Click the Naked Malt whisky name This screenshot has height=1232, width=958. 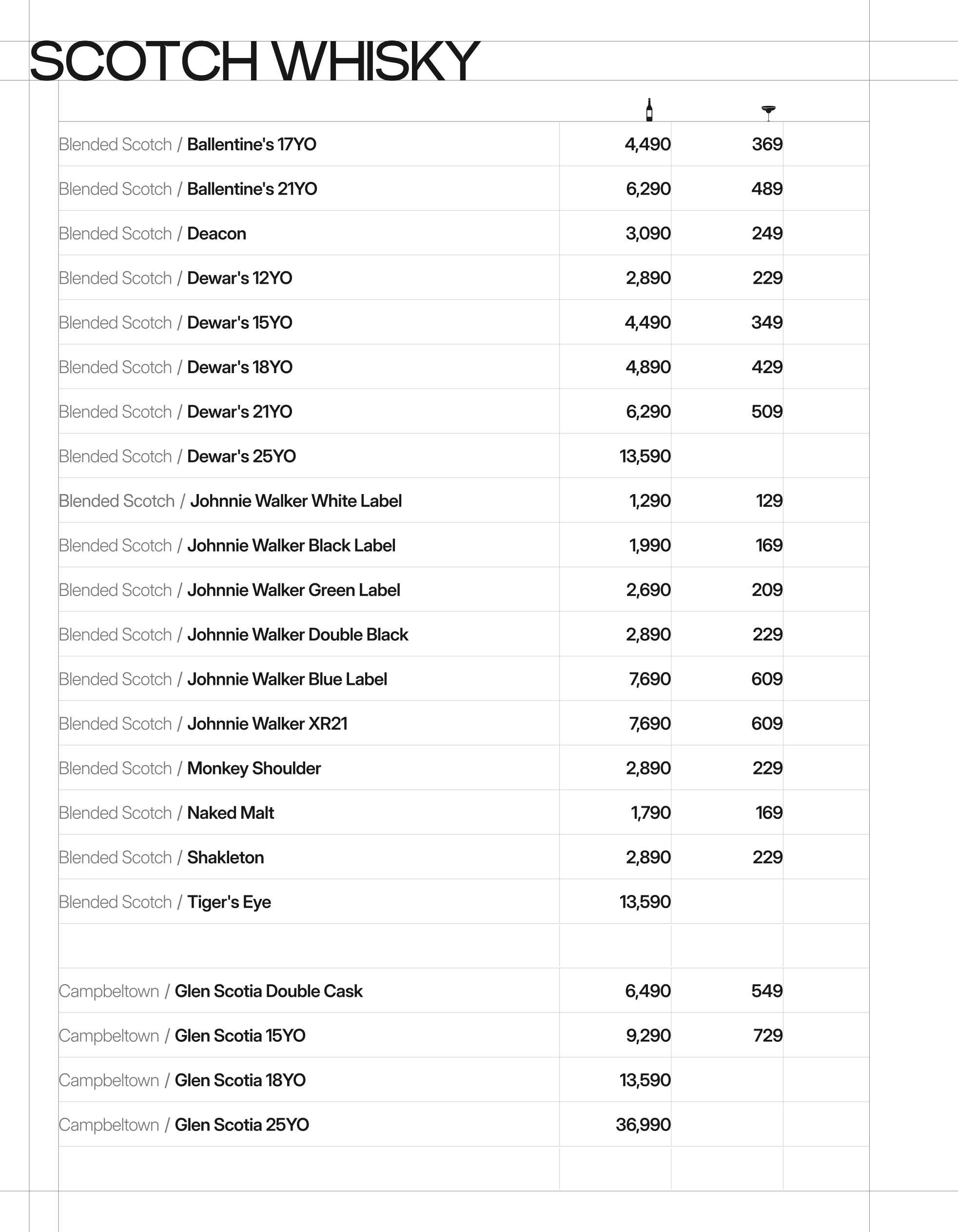[x=231, y=813]
